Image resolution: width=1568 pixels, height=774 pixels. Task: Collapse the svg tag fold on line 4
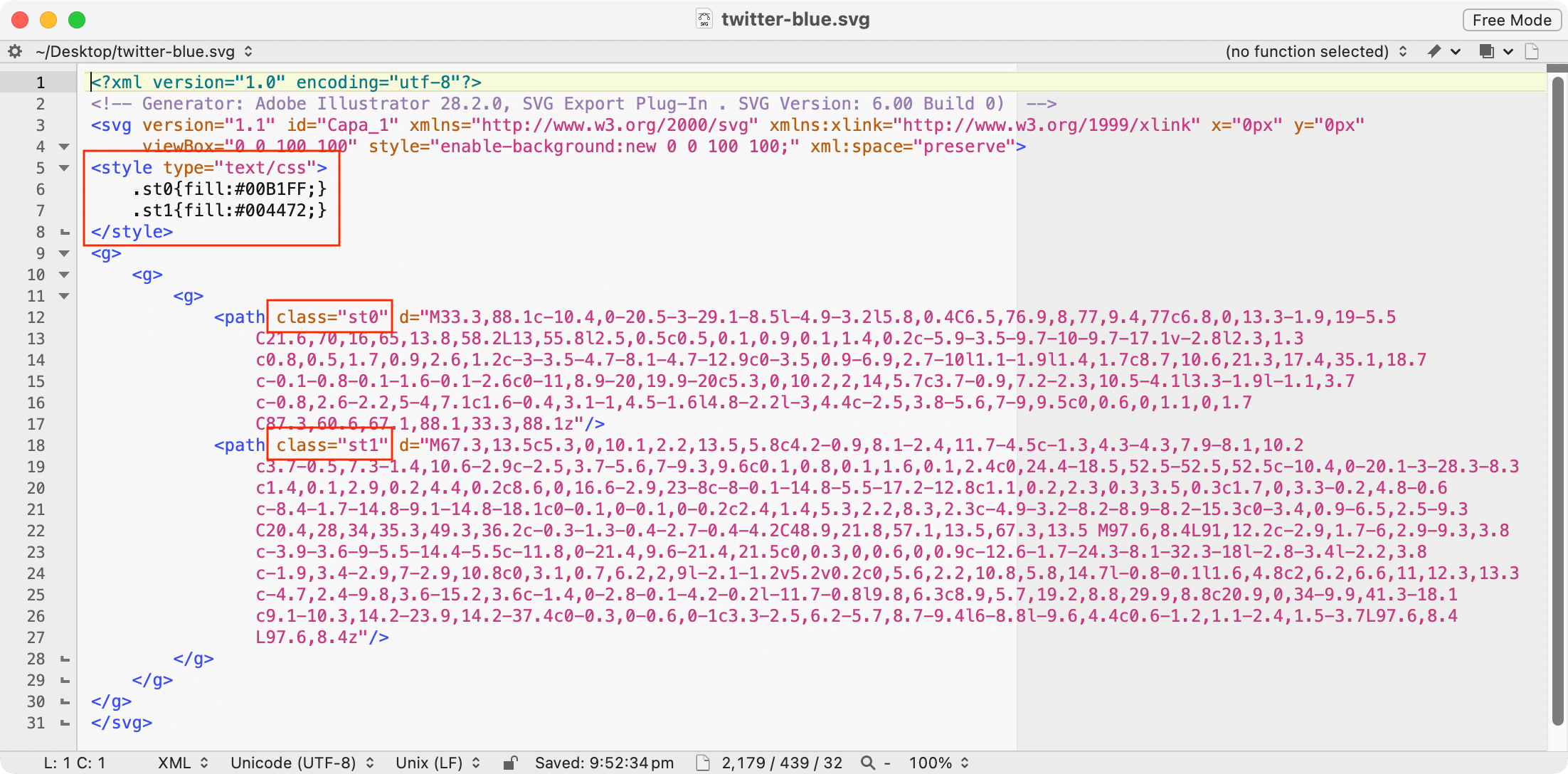64,147
